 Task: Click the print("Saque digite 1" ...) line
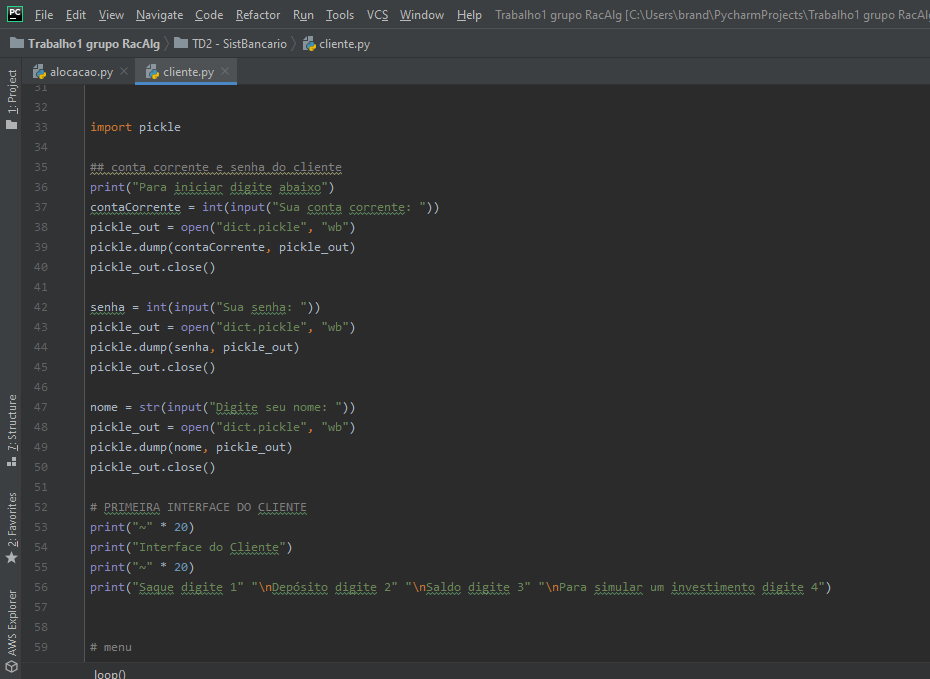(461, 587)
